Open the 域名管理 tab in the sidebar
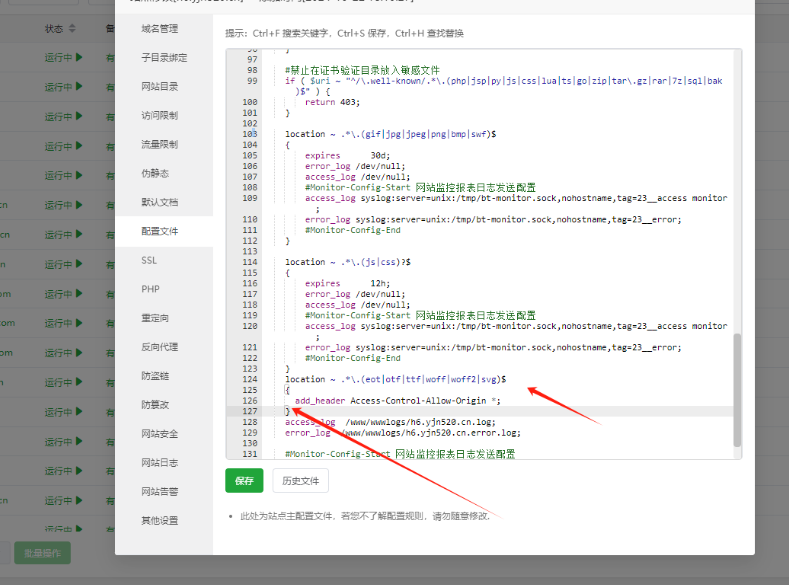 160,29
